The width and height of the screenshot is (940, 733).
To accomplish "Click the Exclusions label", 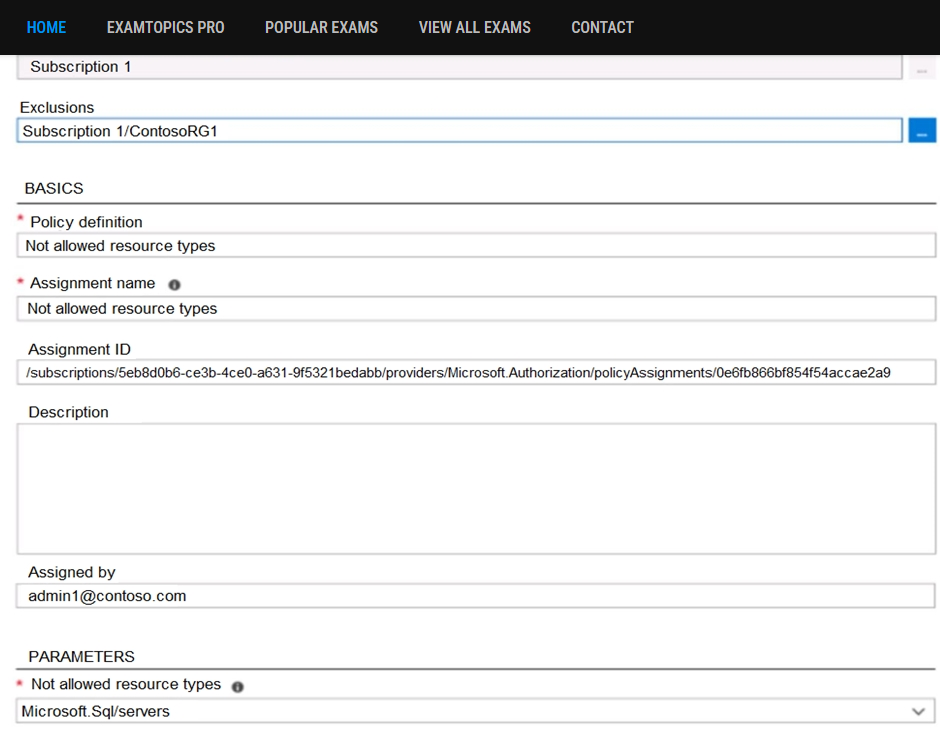I will click(57, 107).
